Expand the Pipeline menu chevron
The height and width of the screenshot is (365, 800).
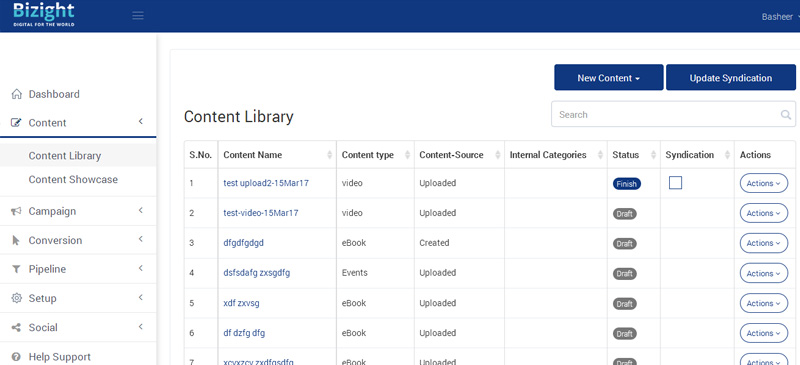[x=141, y=268]
